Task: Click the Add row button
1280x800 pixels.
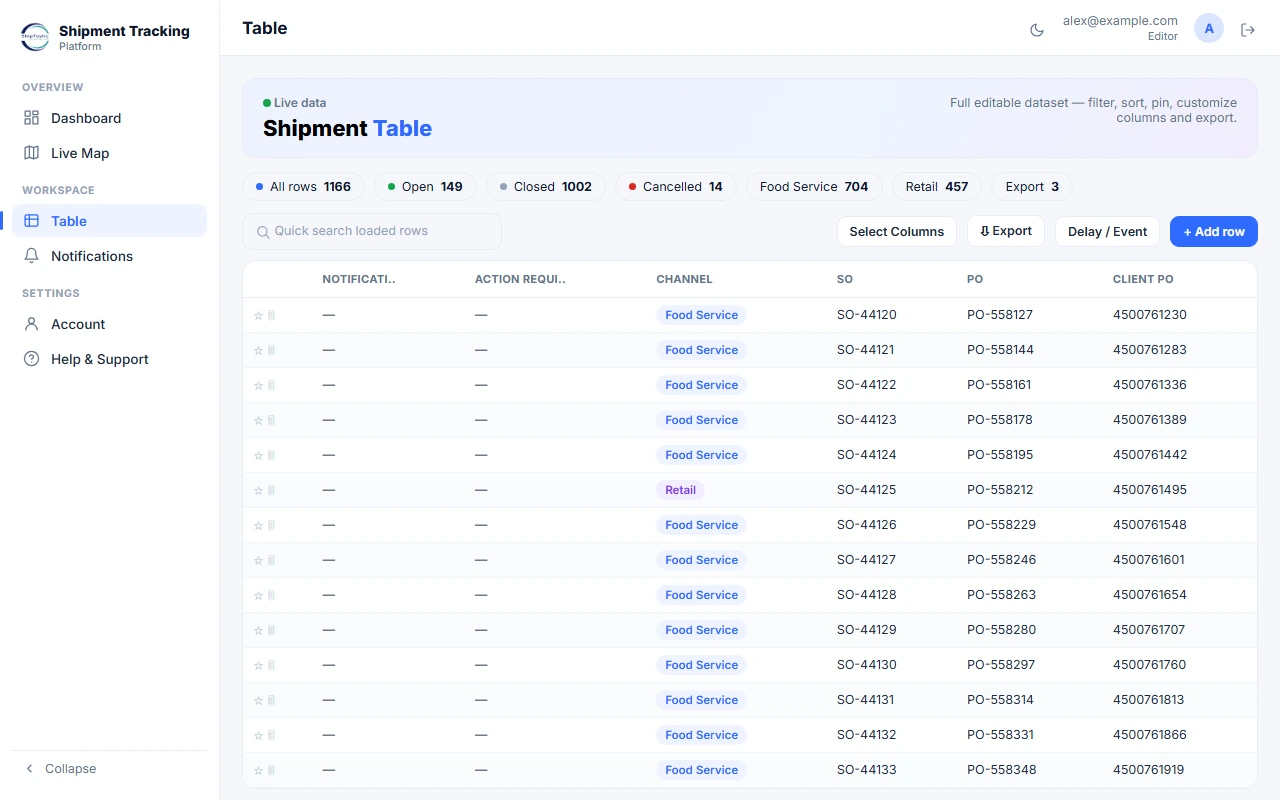Action: coord(1214,231)
